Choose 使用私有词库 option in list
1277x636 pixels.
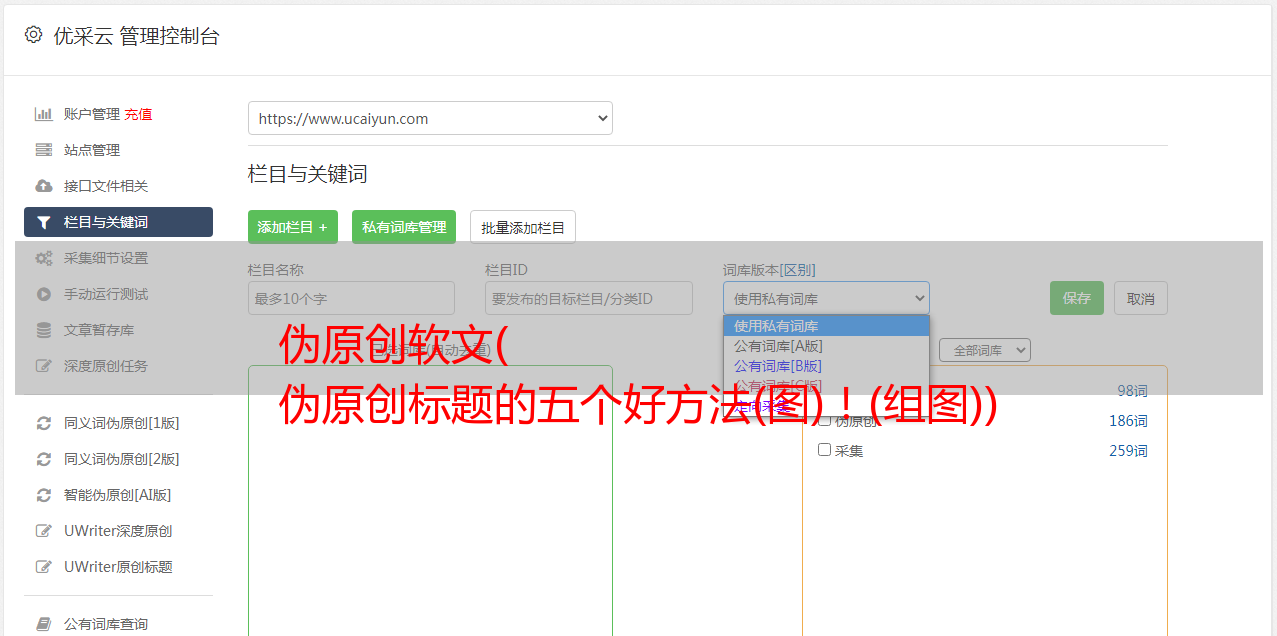coord(826,326)
